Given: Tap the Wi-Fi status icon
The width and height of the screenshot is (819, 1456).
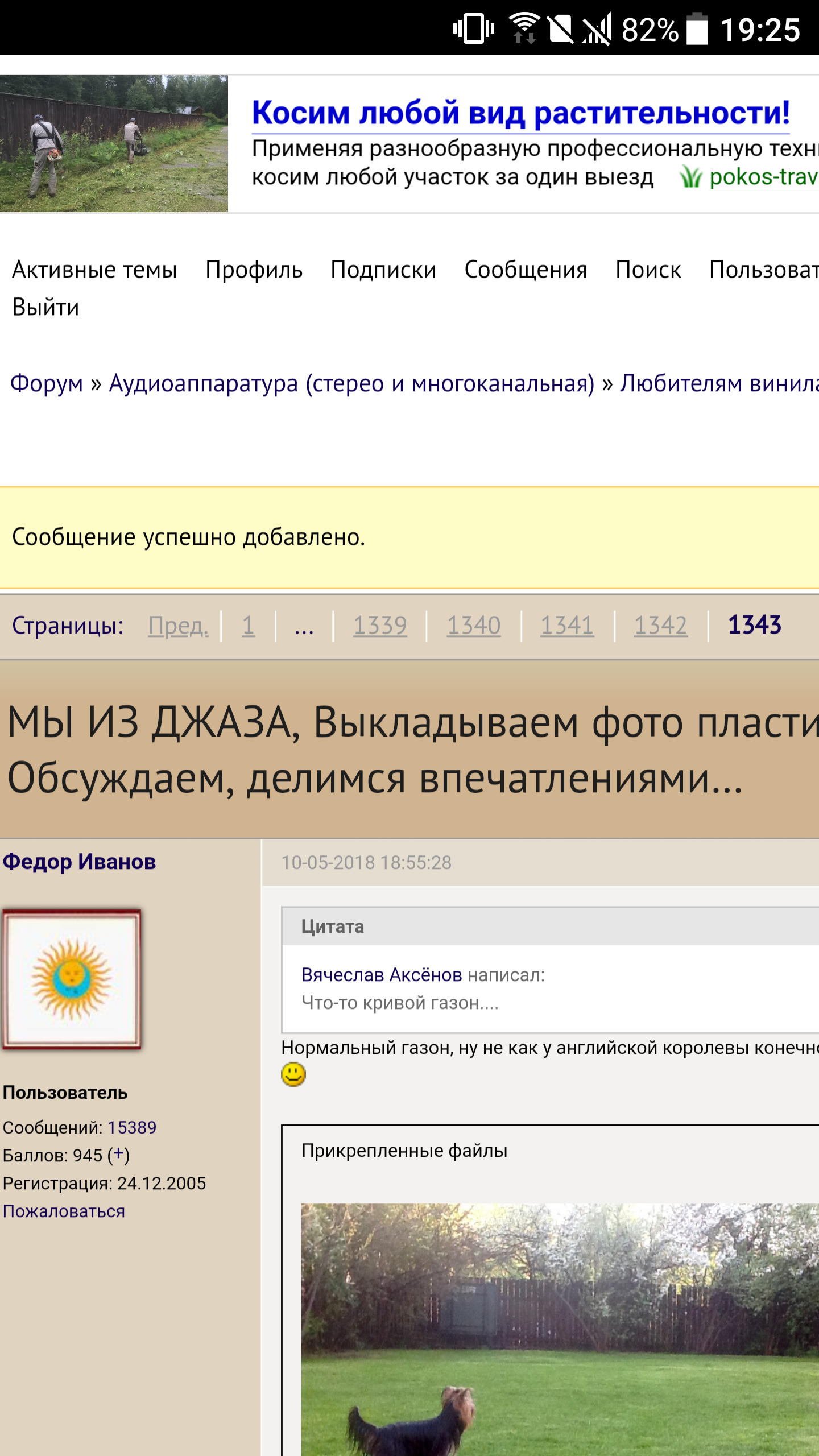Looking at the screenshot, I should click(x=523, y=28).
